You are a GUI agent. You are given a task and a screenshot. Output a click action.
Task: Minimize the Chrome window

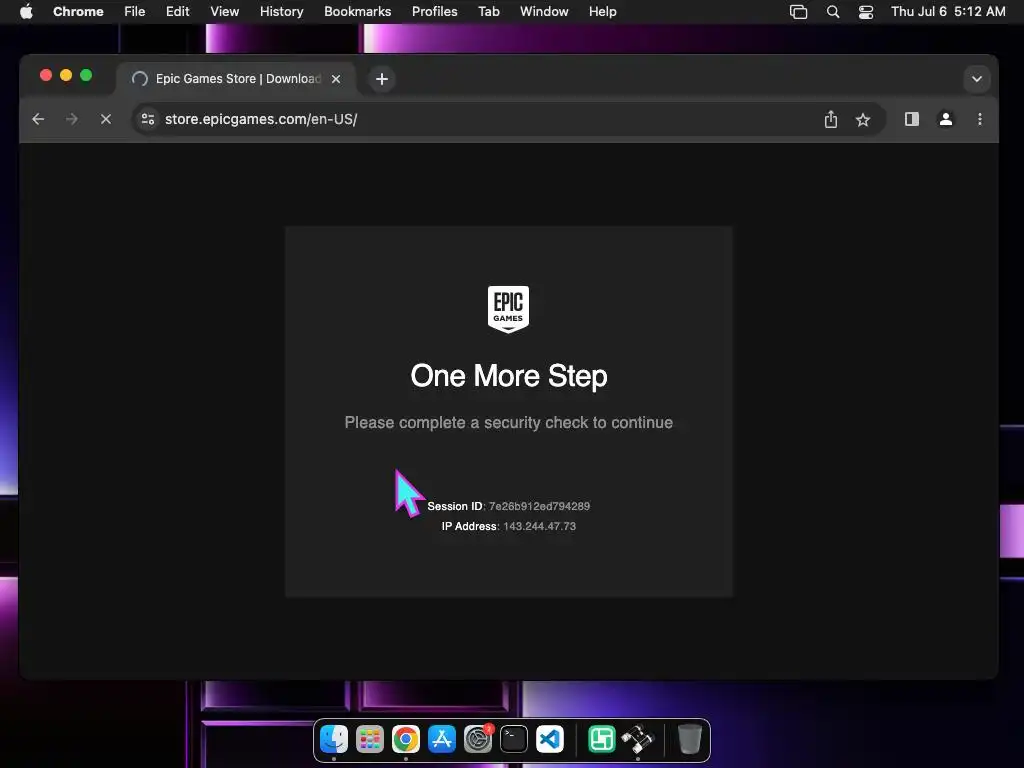point(66,75)
